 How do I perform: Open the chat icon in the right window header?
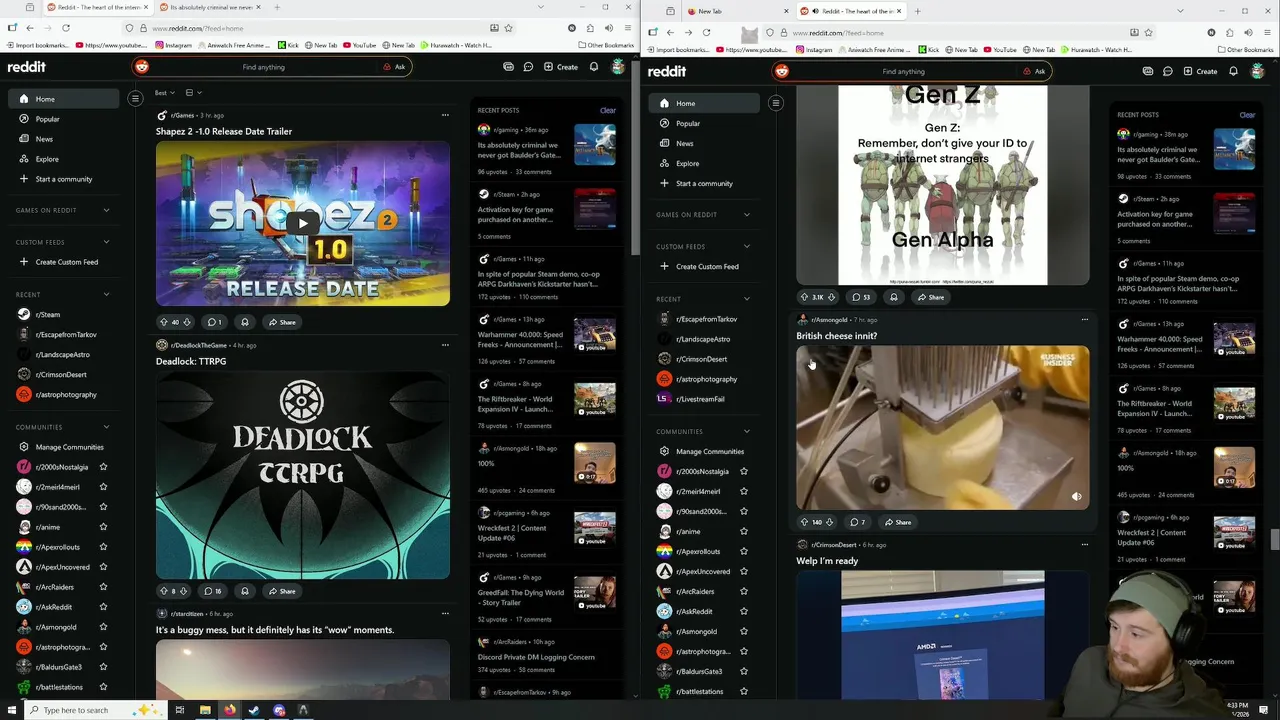point(1168,71)
